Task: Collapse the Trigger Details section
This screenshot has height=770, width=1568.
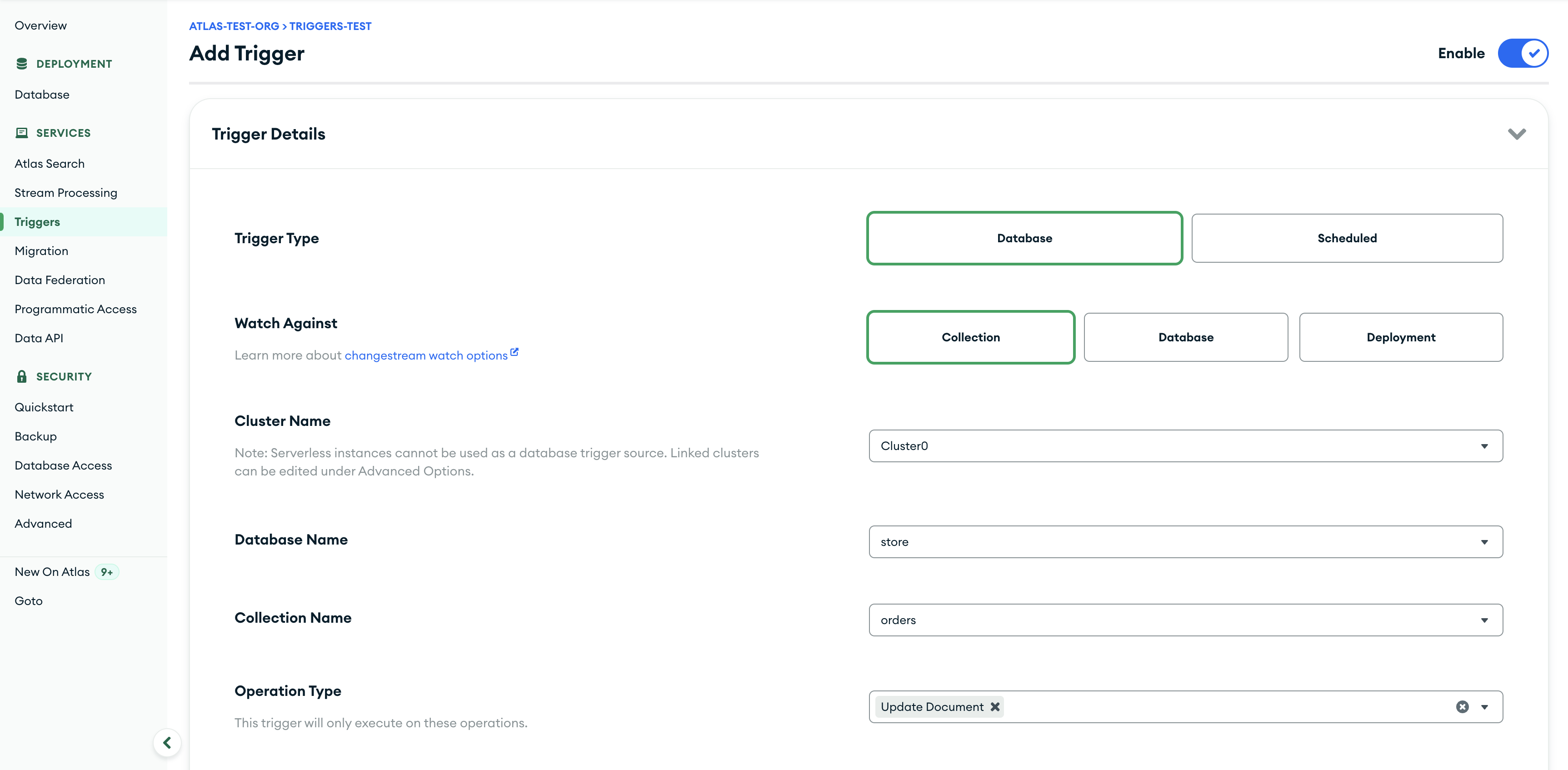Action: 1518,133
